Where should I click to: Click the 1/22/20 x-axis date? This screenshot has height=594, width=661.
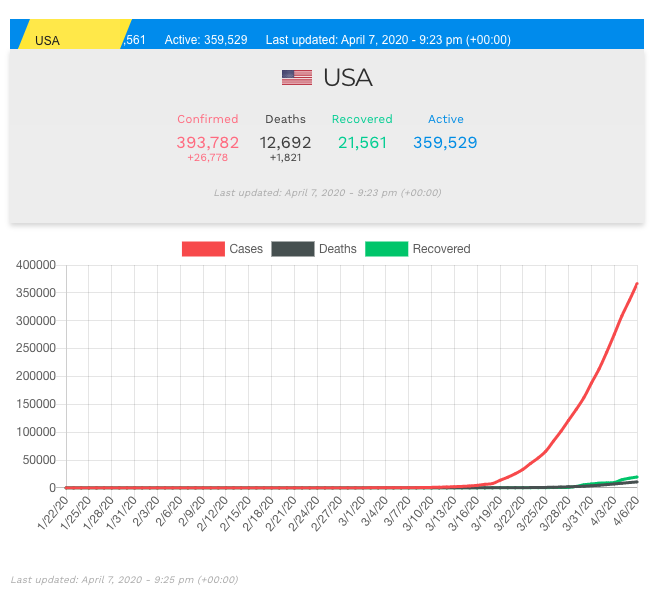(x=53, y=513)
